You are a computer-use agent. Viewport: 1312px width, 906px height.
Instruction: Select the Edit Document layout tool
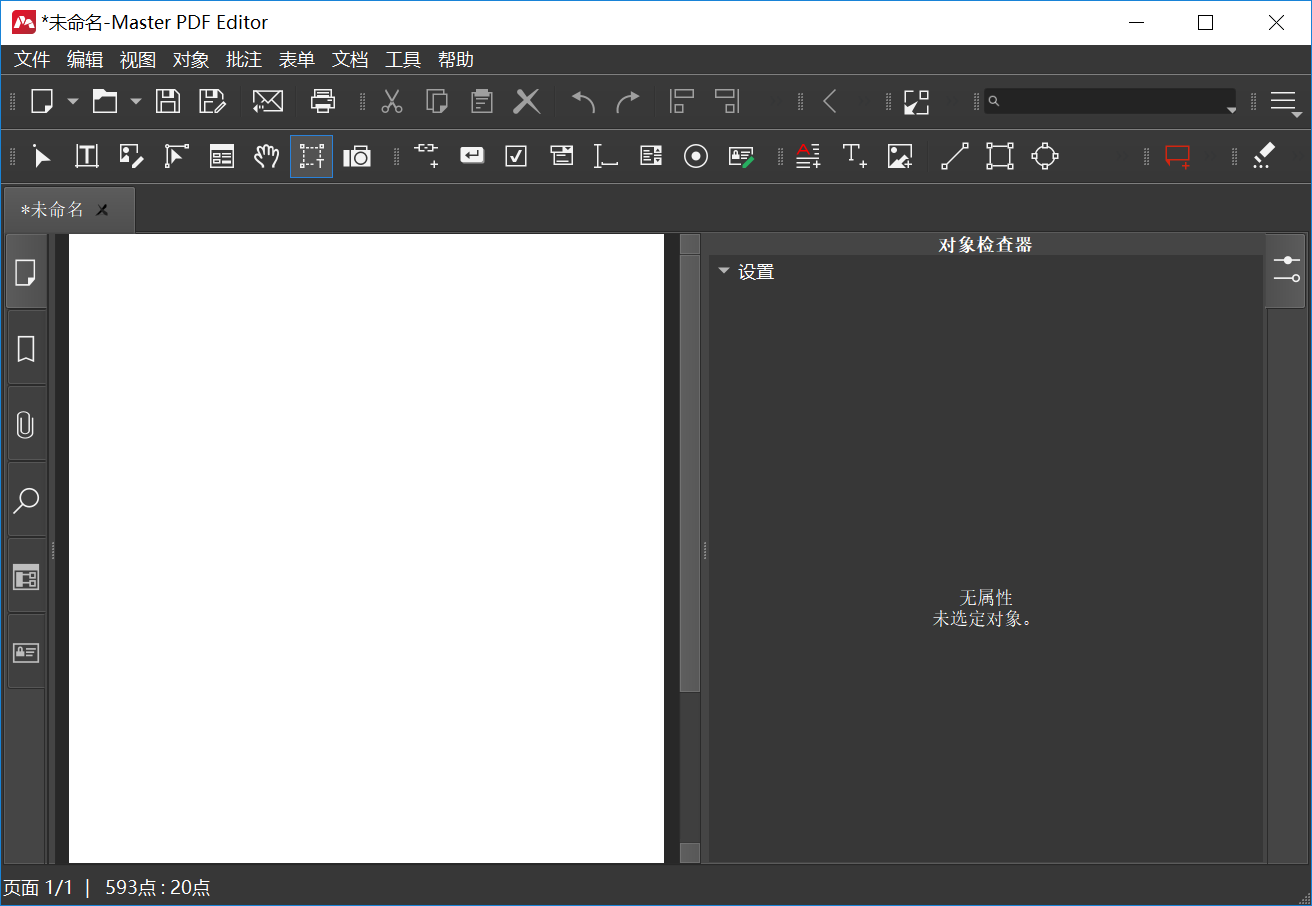click(x=222, y=156)
